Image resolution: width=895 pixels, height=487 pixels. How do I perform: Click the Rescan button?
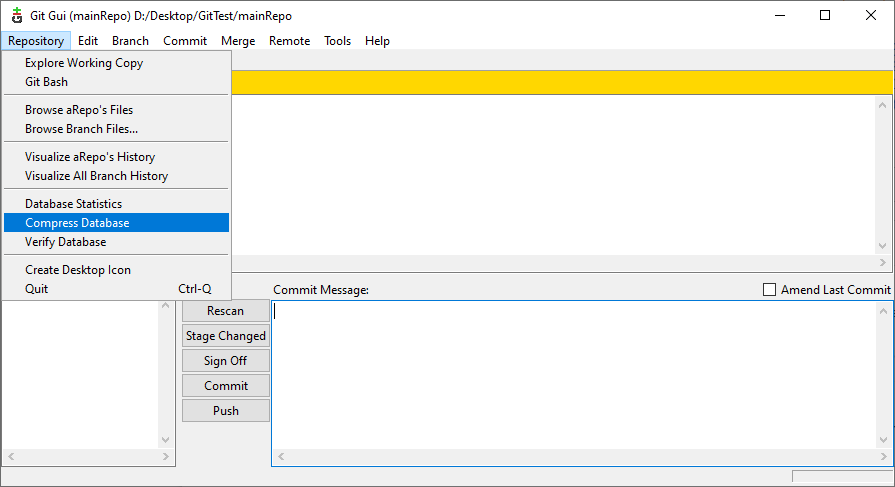click(x=225, y=311)
